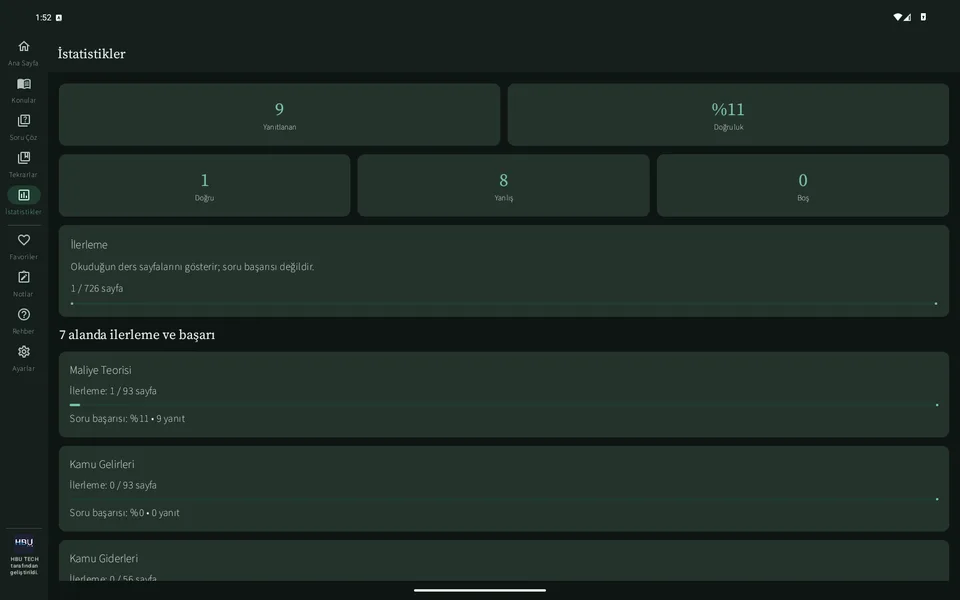Click the '1 / 726 sayfa' text
Viewport: 960px width, 600px height.
point(97,288)
